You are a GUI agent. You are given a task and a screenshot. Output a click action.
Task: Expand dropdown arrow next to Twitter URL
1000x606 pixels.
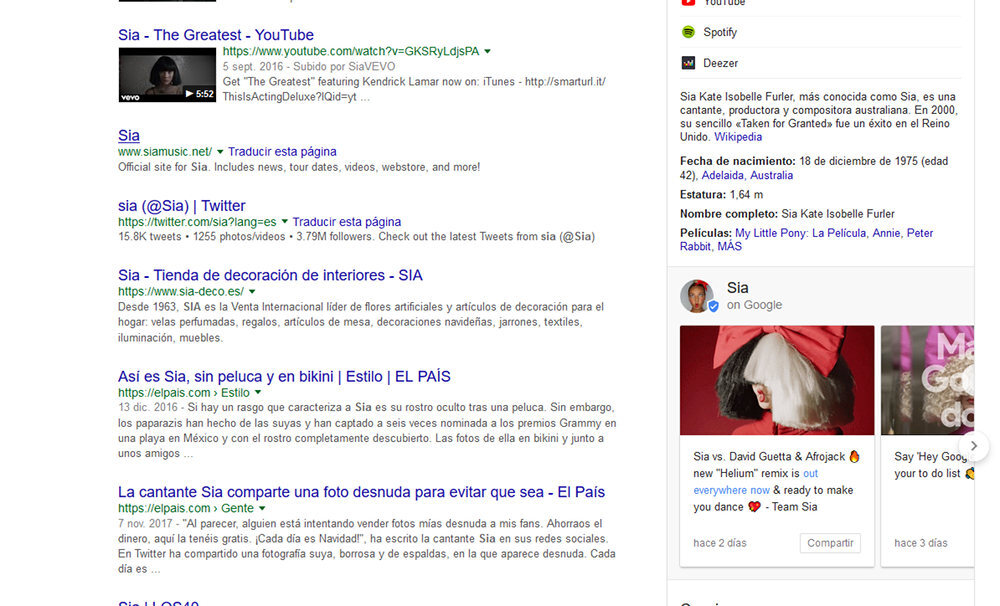(x=284, y=222)
